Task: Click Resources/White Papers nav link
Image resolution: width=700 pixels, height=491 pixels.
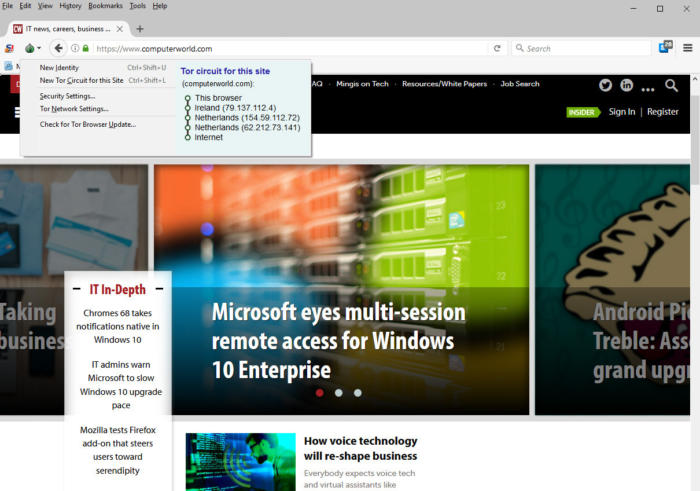Action: pyautogui.click(x=444, y=84)
